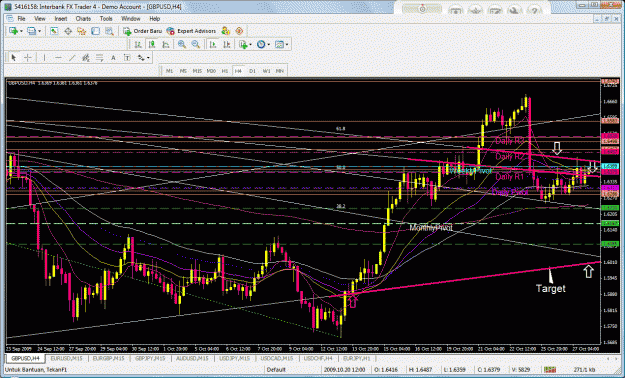Screen dimensions: 625x378
Task: Switch timeframe to M15
Action: [197, 71]
